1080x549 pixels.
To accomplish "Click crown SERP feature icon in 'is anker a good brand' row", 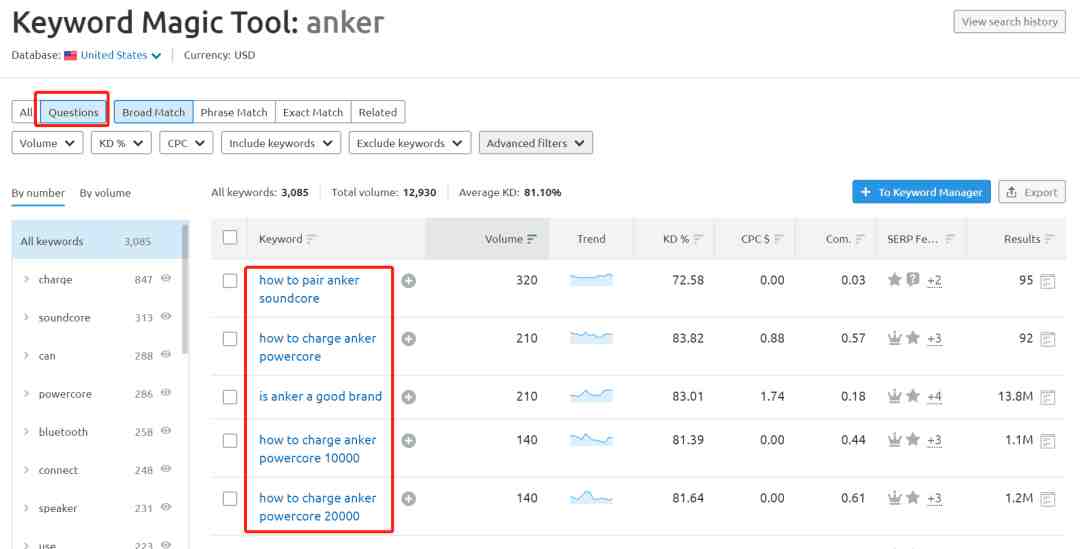I will point(895,396).
